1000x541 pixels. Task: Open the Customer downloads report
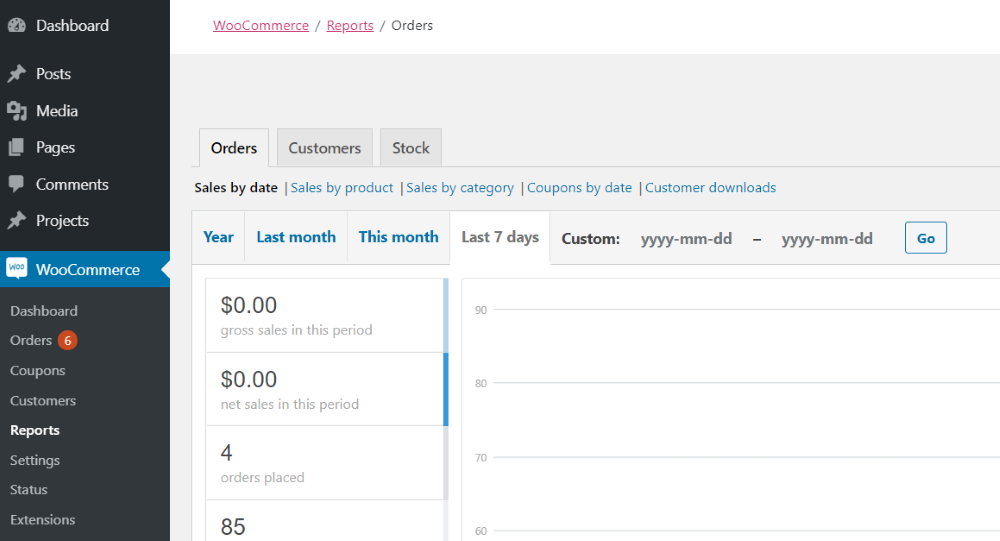click(x=710, y=188)
